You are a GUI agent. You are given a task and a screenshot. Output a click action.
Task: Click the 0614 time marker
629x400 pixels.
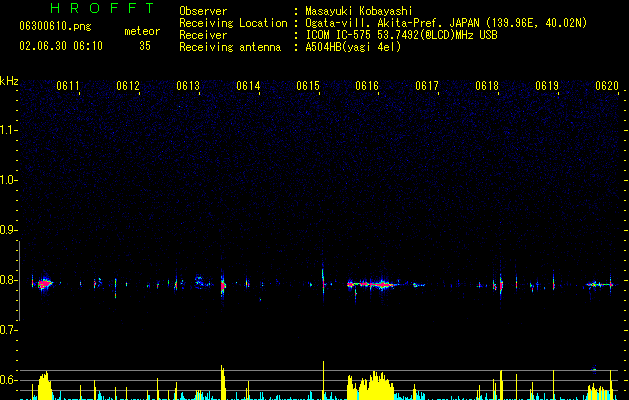pyautogui.click(x=248, y=86)
